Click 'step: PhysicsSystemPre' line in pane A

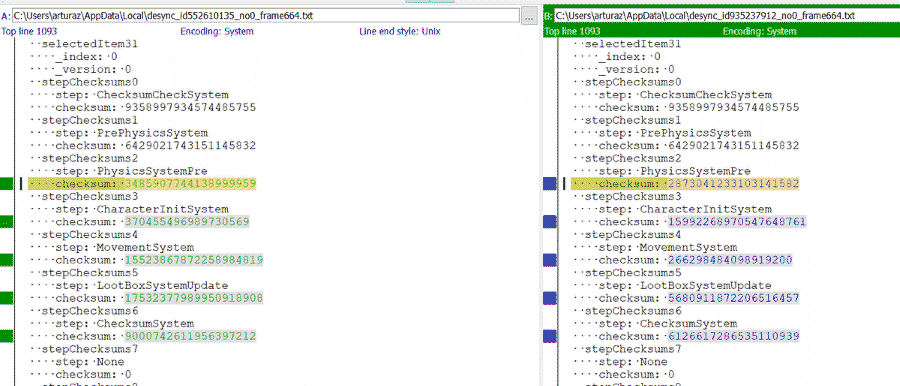[131, 171]
